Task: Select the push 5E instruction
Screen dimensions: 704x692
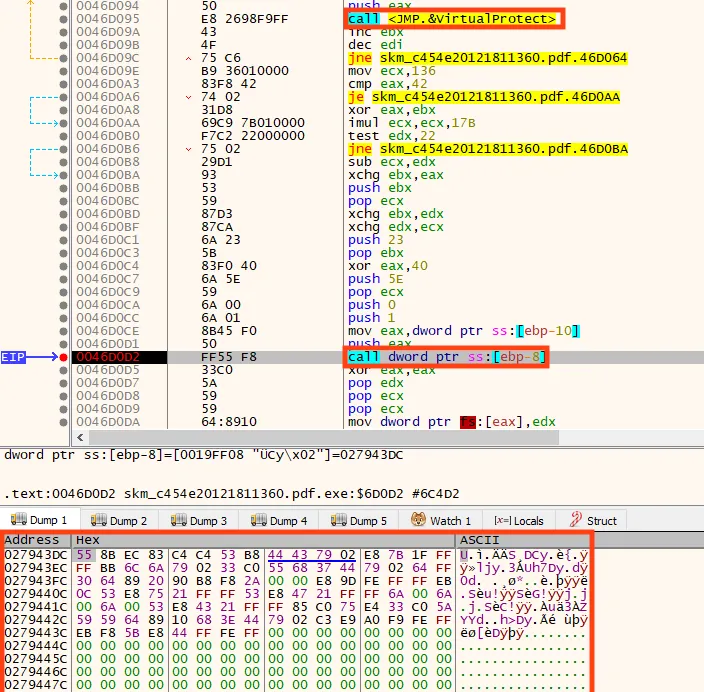Action: pos(376,279)
